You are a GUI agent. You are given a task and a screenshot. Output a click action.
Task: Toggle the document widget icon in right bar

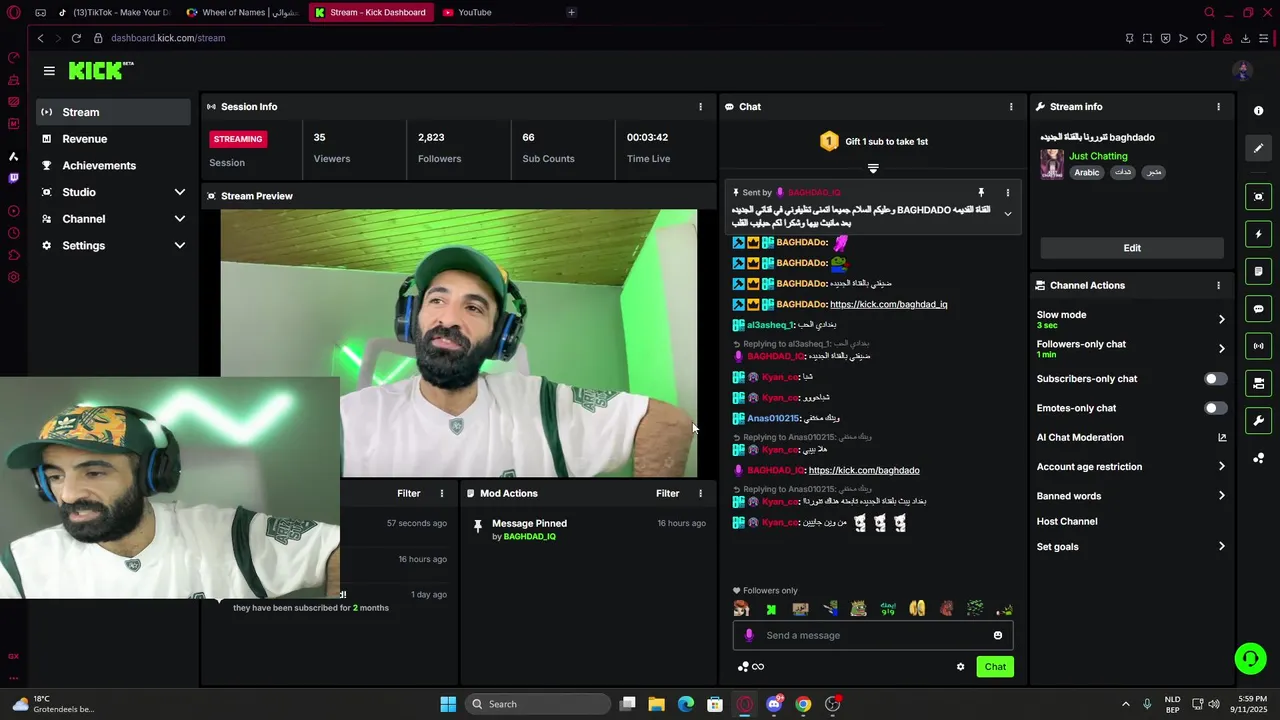click(1259, 271)
